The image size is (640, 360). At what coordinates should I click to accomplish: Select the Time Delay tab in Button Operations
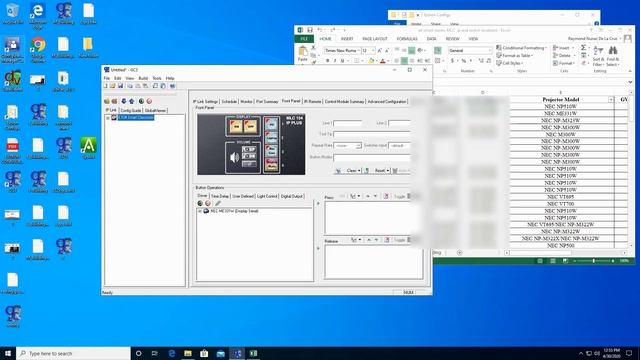(x=220, y=196)
